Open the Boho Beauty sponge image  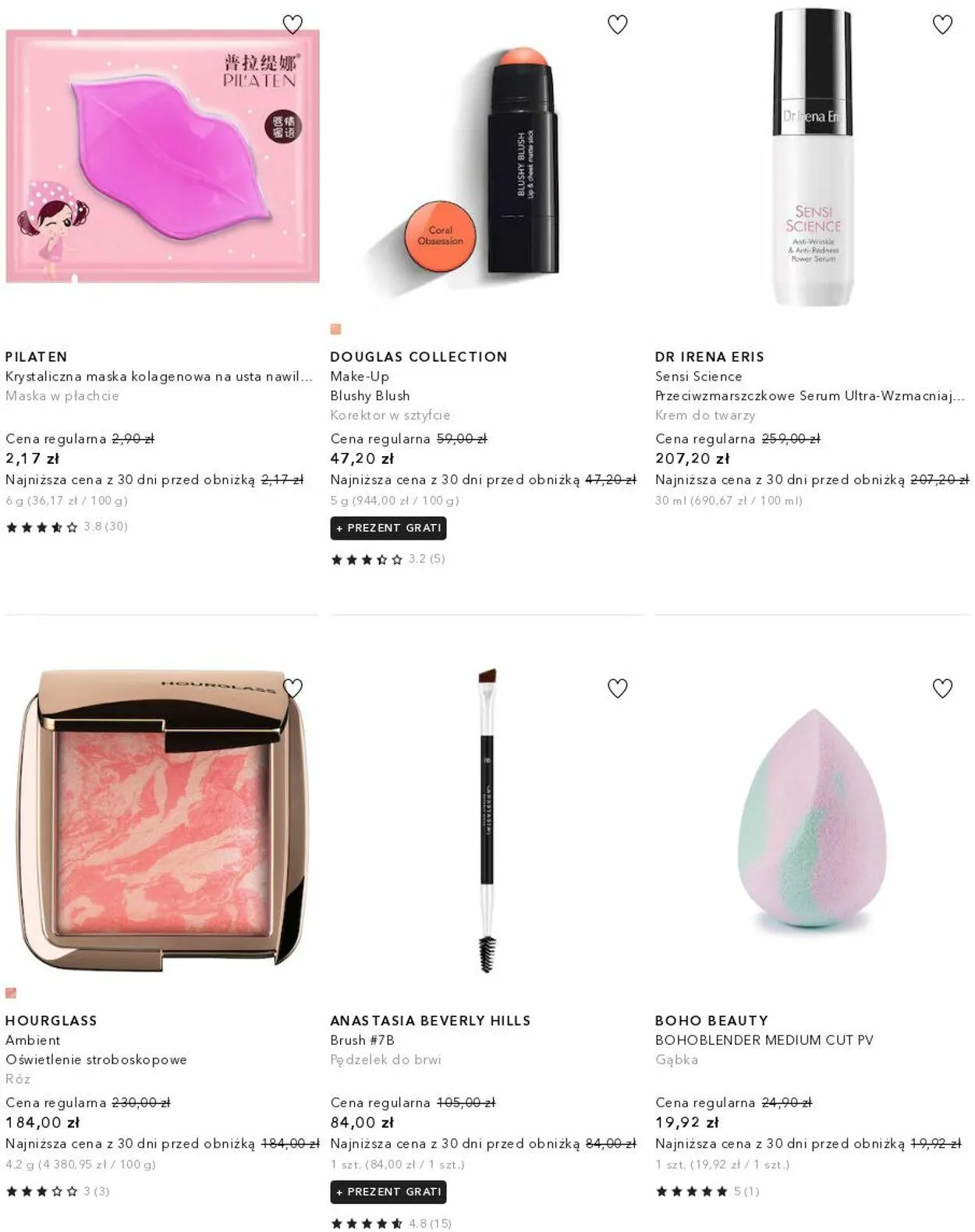click(812, 819)
